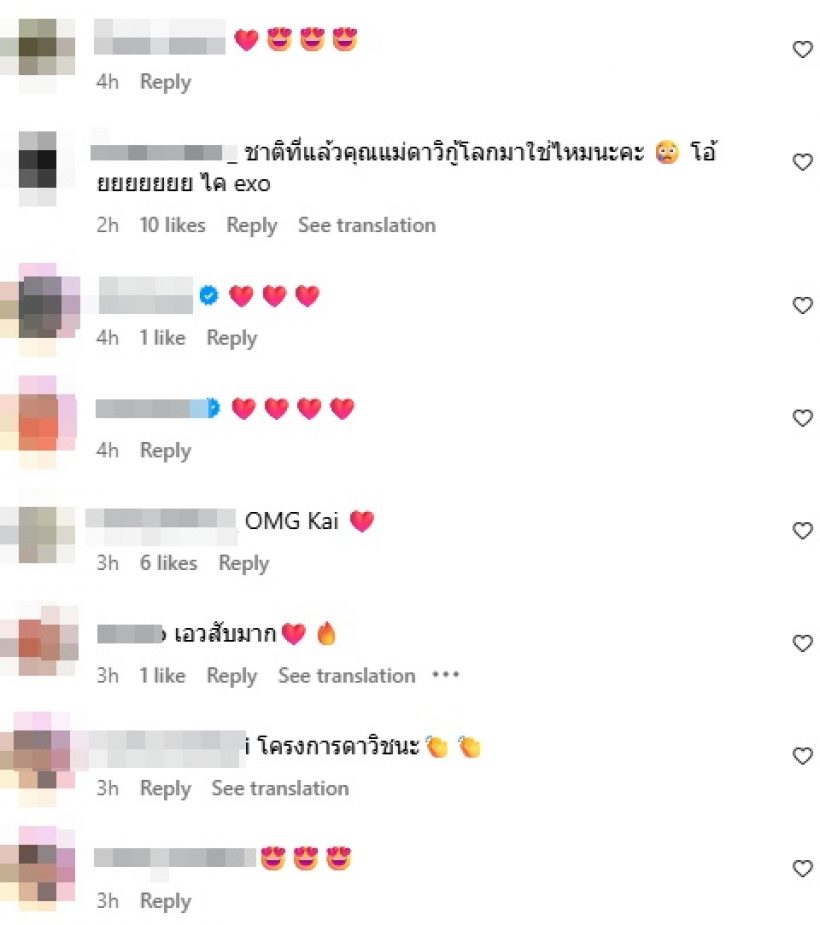The width and height of the screenshot is (820, 925).
Task: Like the comment with heart-eyes emojis at top
Action: pos(802,50)
